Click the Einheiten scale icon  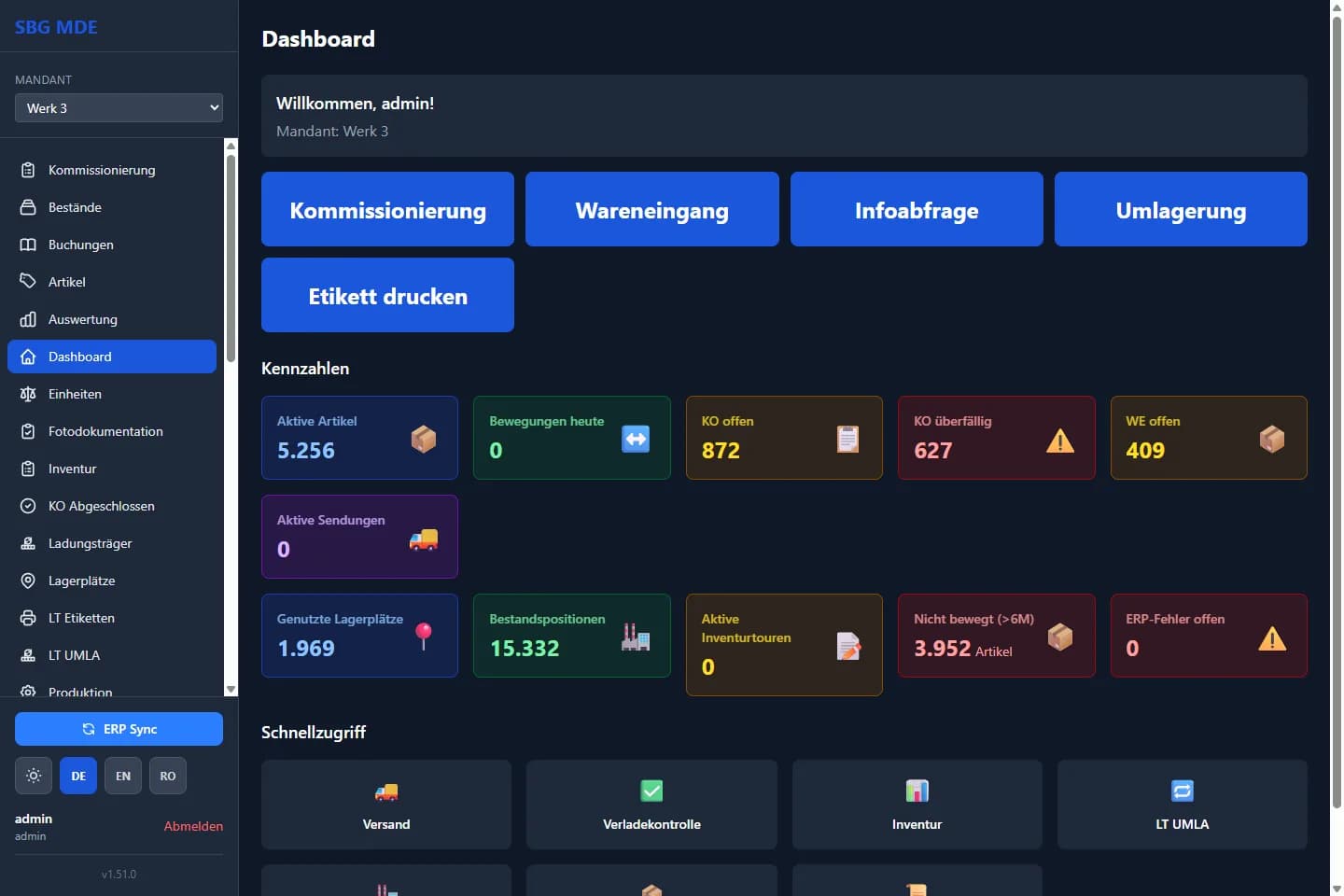tap(28, 394)
